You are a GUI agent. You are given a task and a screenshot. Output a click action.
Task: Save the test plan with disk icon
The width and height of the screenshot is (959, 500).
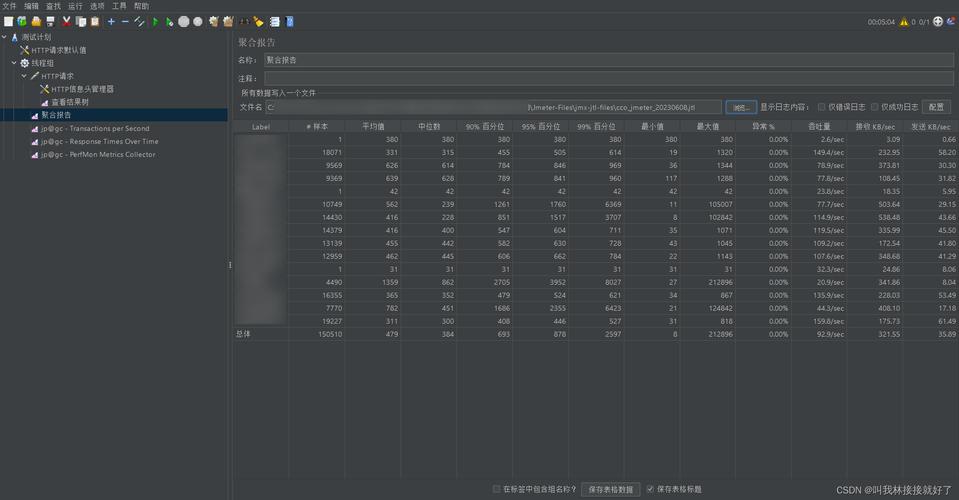(x=50, y=21)
